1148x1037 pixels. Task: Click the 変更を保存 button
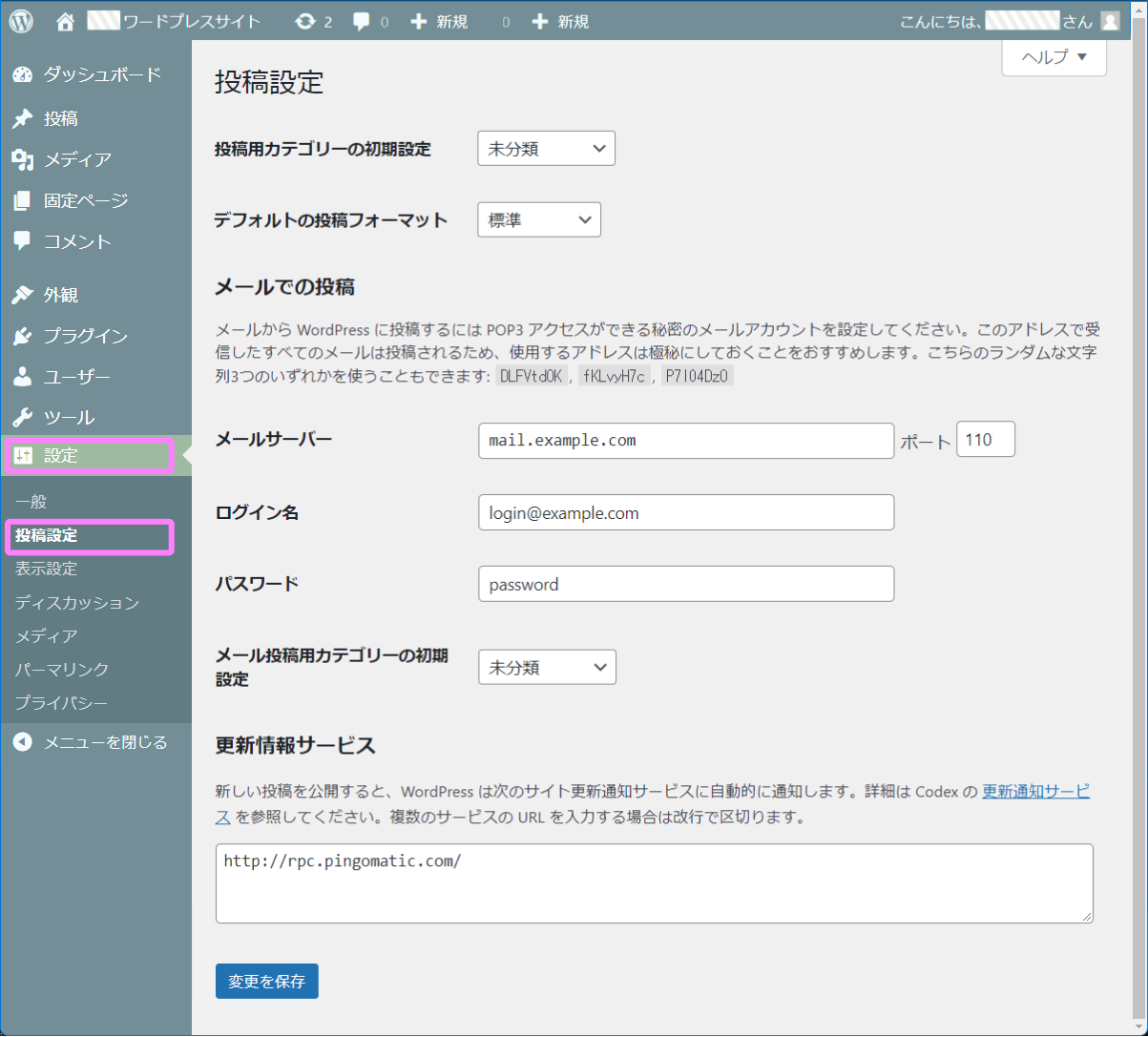click(x=266, y=981)
